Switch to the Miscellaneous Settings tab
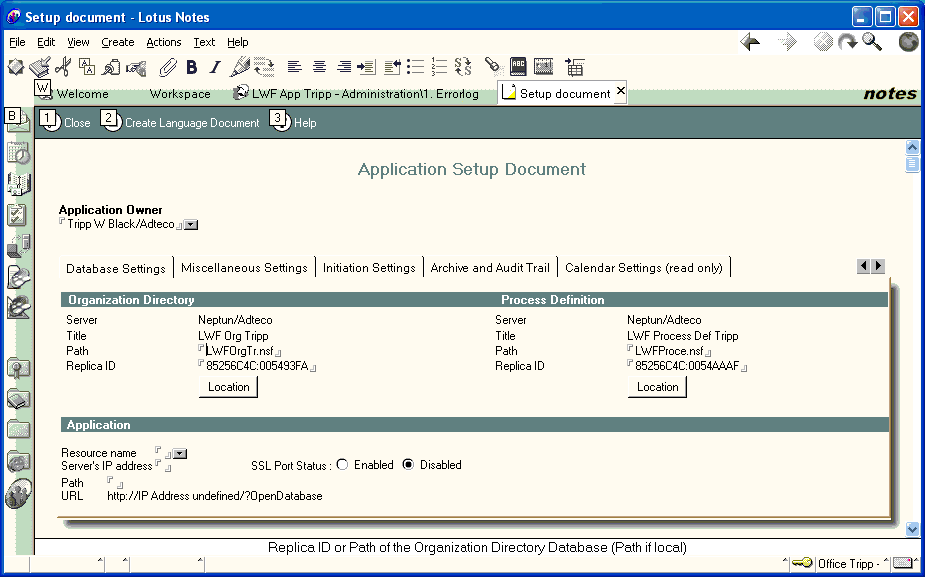The width and height of the screenshot is (925, 577). [x=244, y=268]
